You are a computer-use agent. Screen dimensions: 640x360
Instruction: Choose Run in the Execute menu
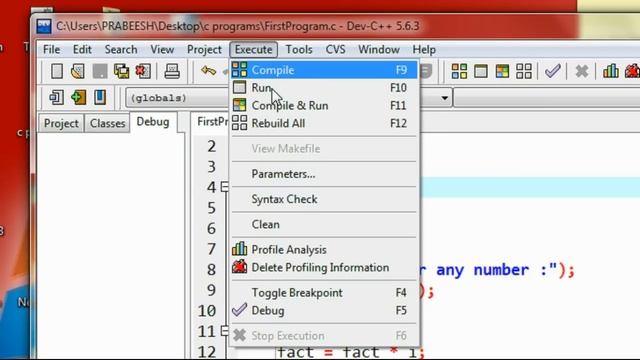click(324, 88)
